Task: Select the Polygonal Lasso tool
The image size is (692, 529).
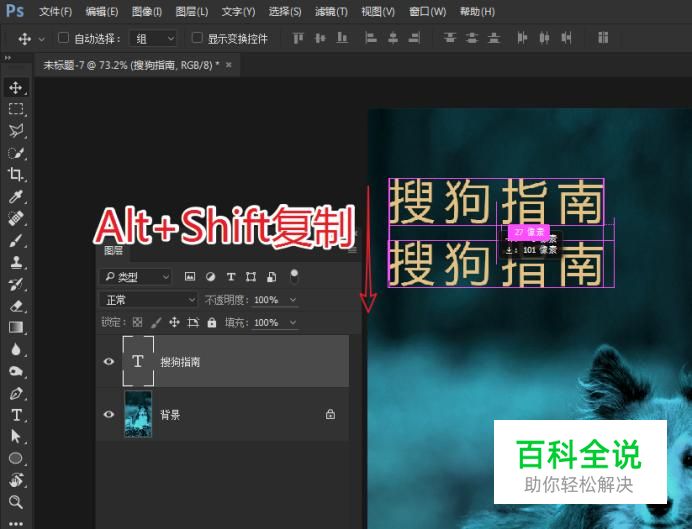Action: pos(16,131)
